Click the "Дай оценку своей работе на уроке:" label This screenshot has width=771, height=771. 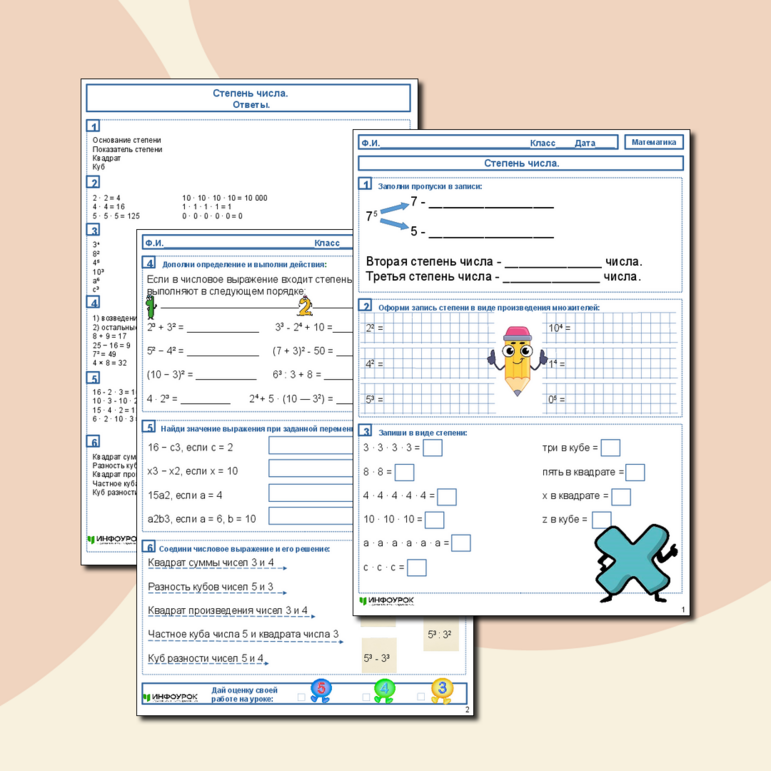[244, 694]
